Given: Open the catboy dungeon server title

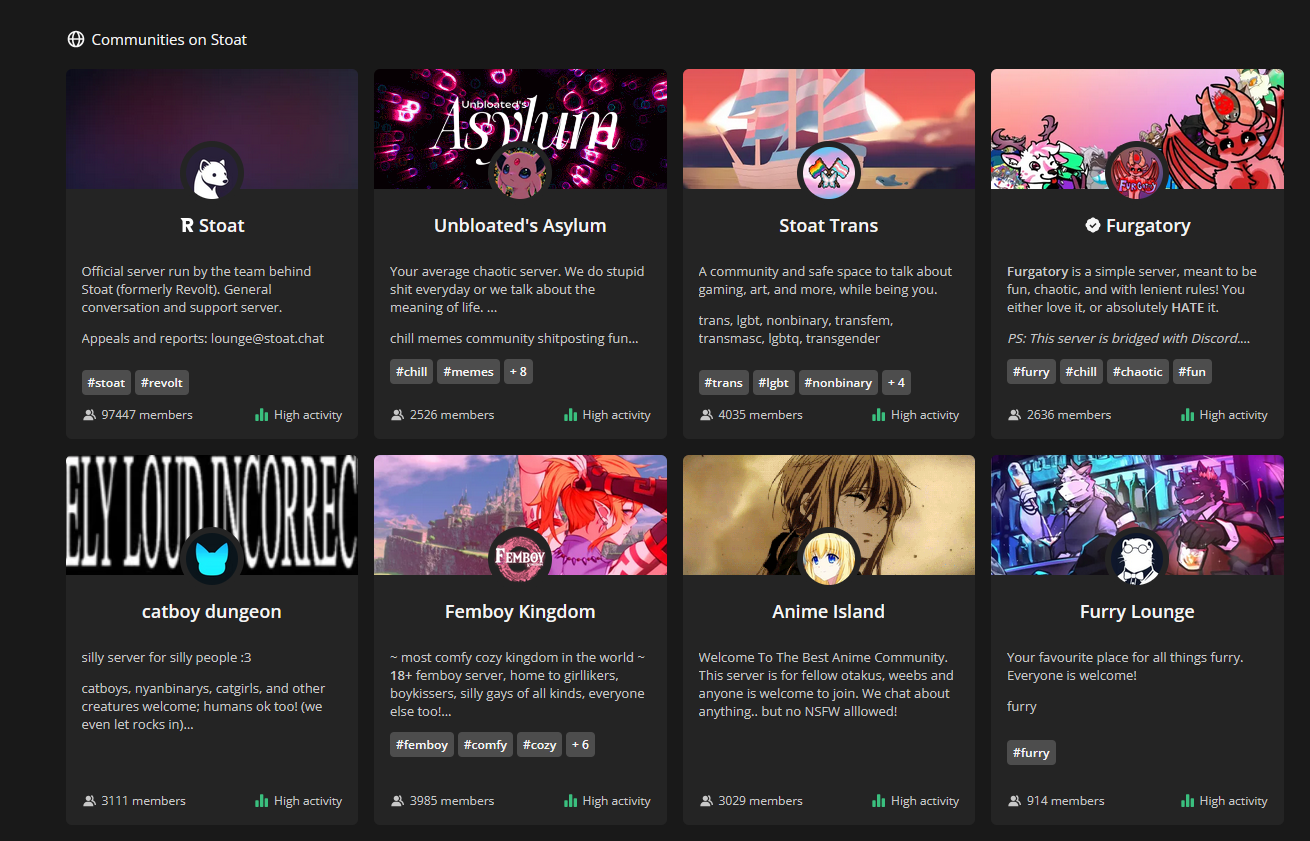Looking at the screenshot, I should click(212, 612).
